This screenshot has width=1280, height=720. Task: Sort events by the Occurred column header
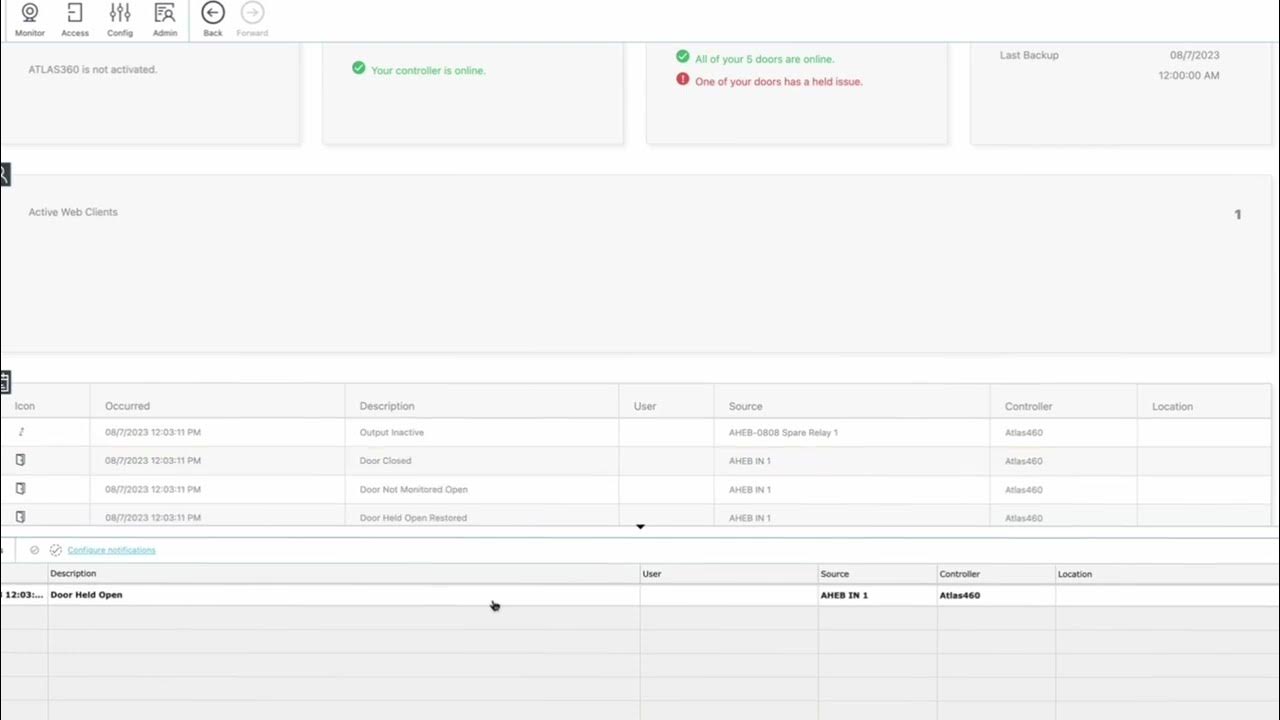pyautogui.click(x=127, y=406)
